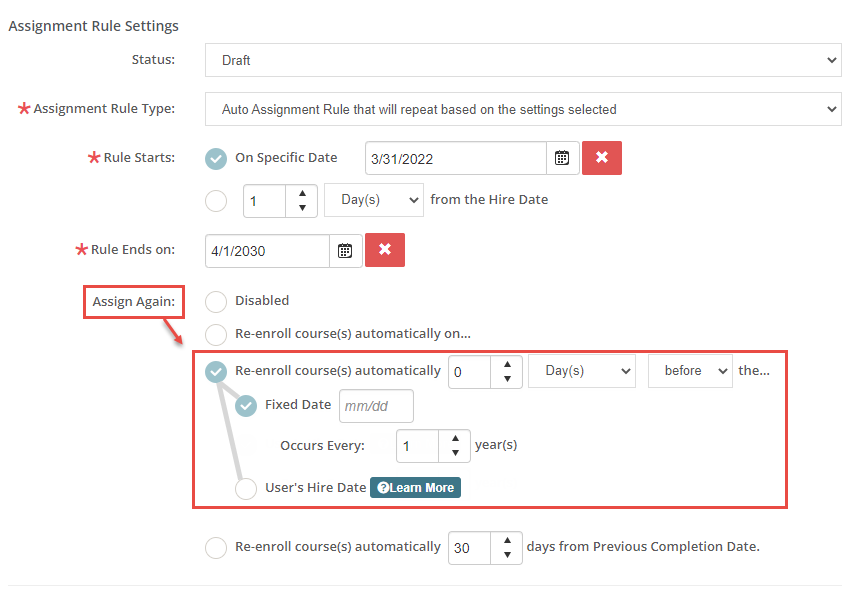
Task: Click the Assignment Rule Settings heading
Action: click(x=93, y=26)
